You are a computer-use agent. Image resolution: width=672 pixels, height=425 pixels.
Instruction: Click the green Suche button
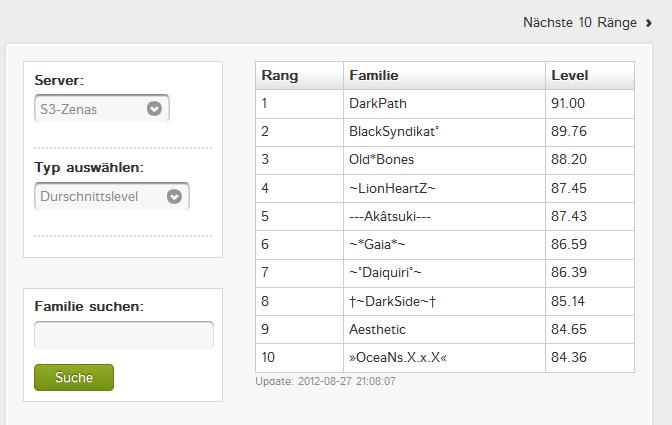point(74,377)
